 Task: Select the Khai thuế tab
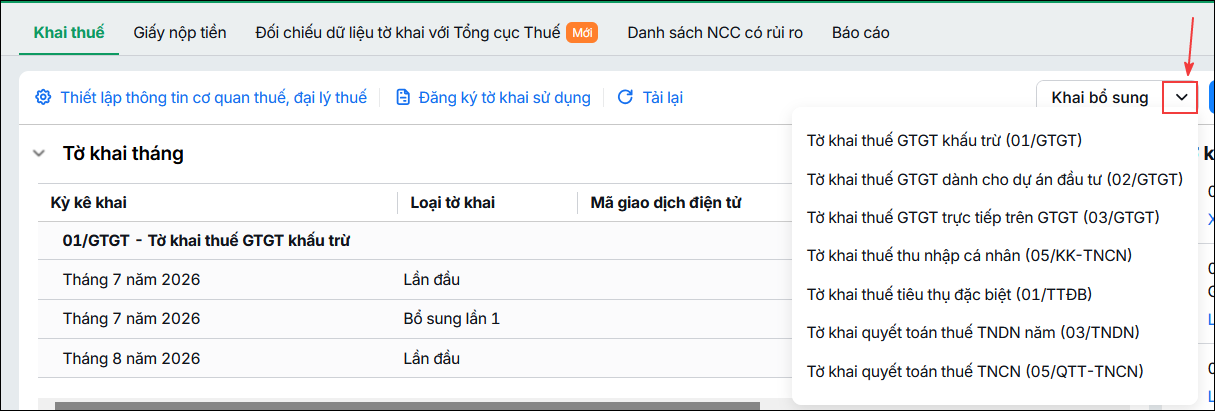click(x=69, y=32)
